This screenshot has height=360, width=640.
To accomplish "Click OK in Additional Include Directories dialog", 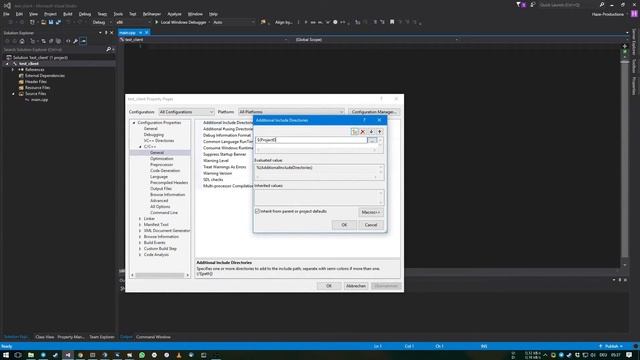I will click(x=344, y=225).
